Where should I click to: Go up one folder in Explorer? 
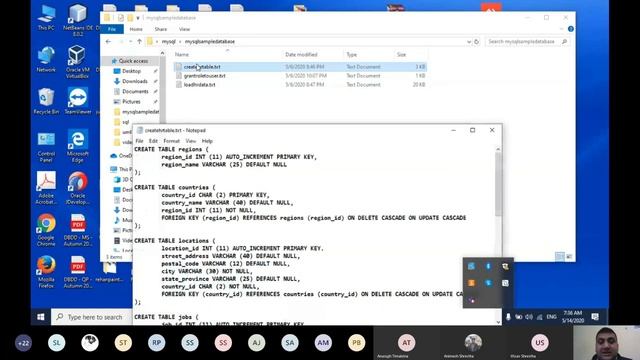(139, 42)
